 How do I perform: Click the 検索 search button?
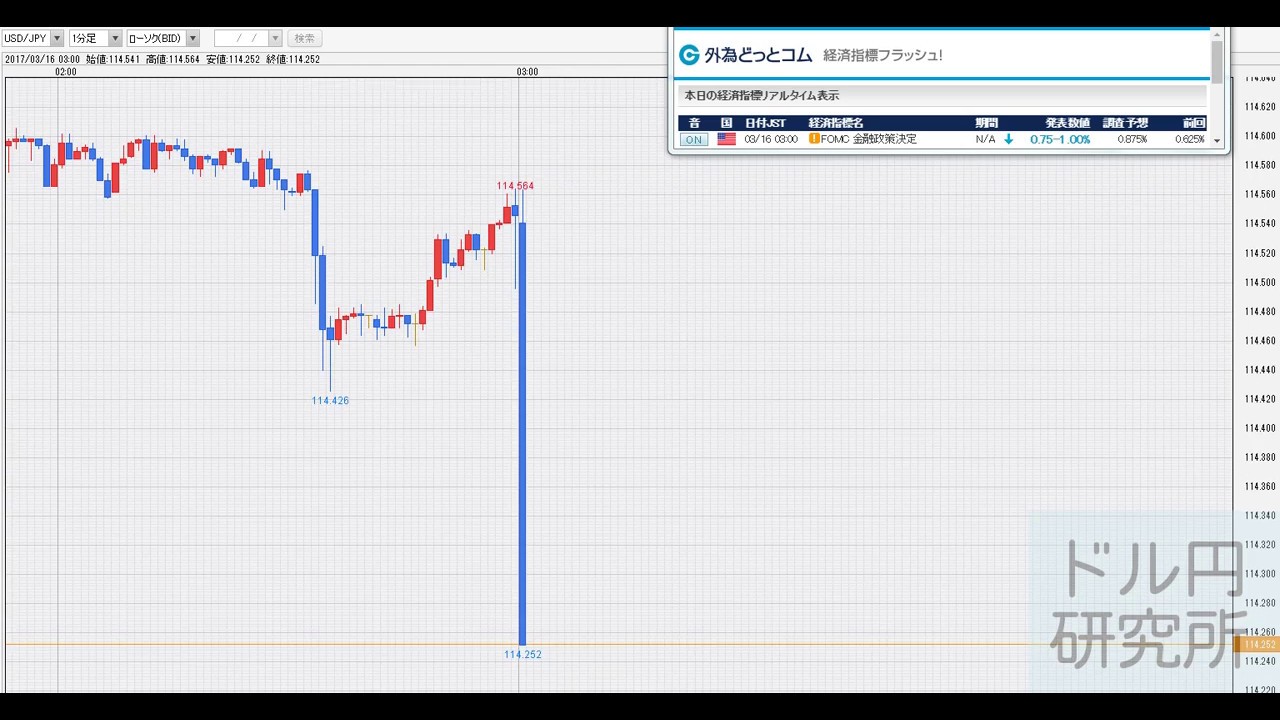(x=305, y=38)
